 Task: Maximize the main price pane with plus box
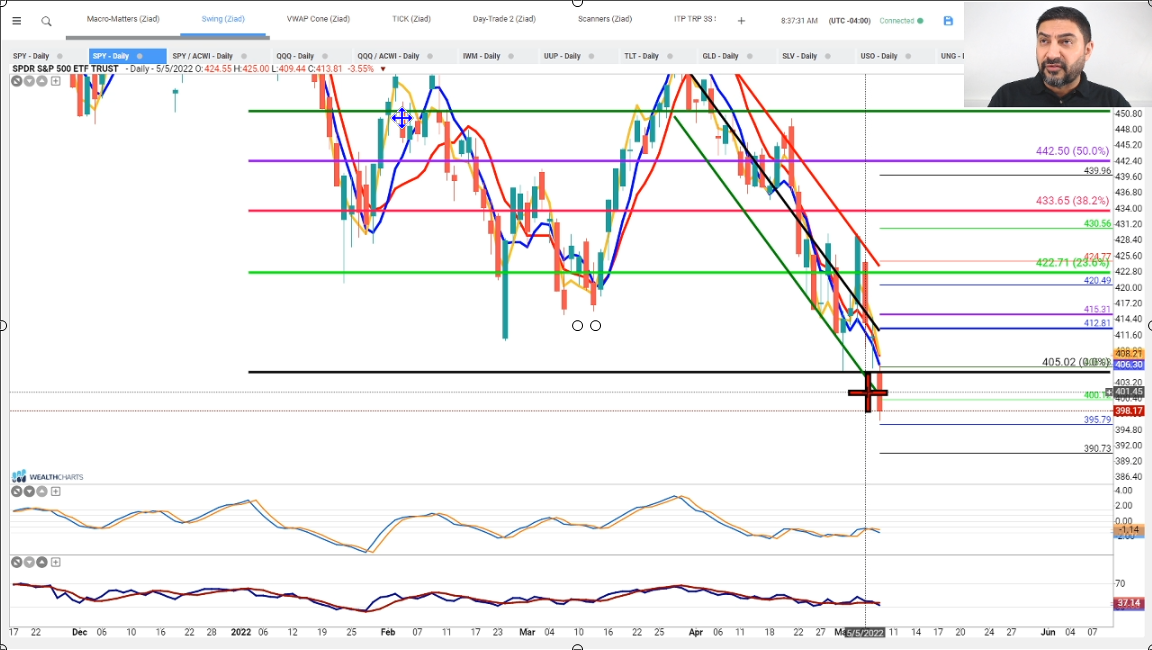click(55, 81)
